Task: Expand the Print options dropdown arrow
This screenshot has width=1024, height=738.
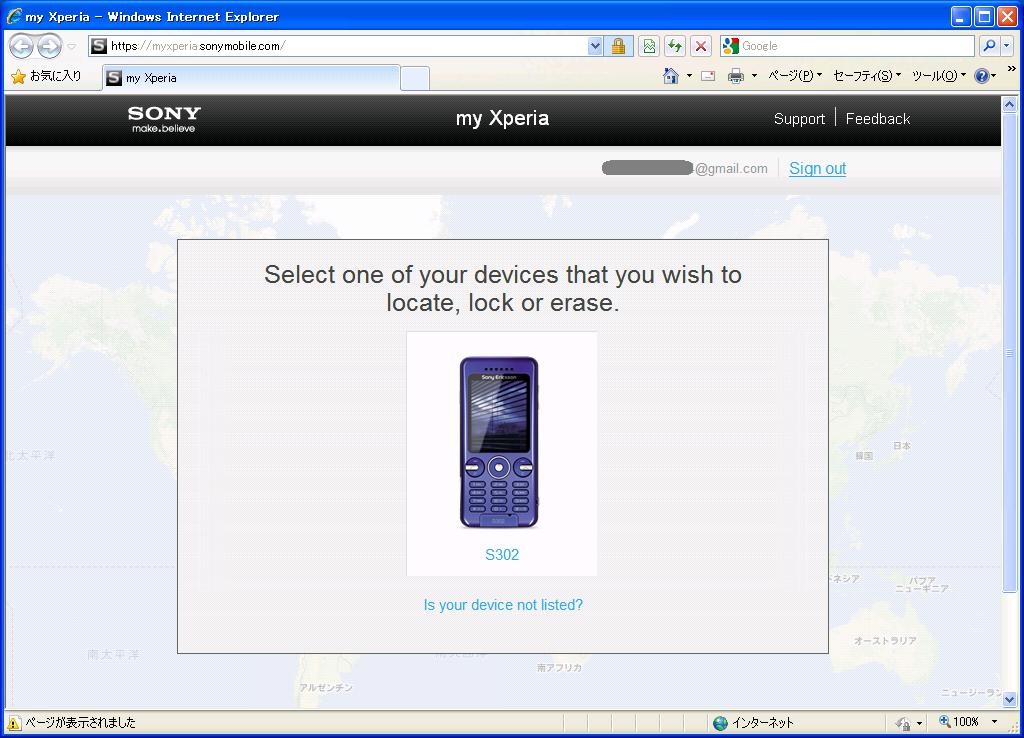Action: 754,76
